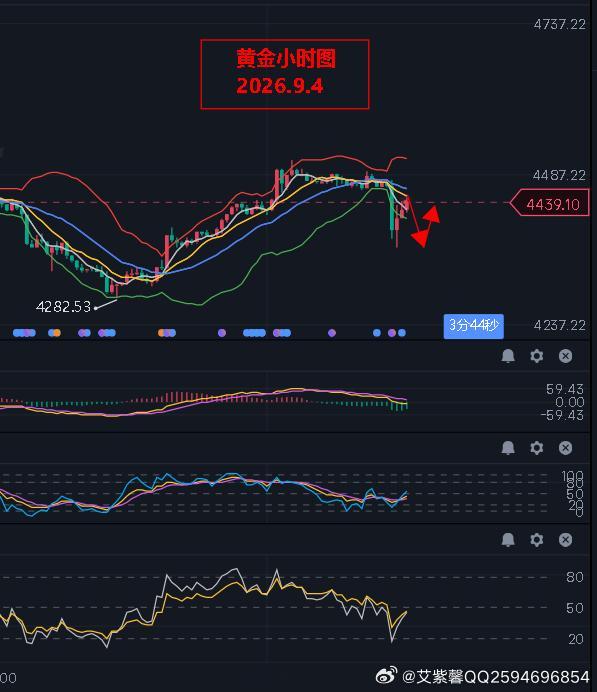The width and height of the screenshot is (597, 692).
Task: Click the 20 level on the RSI scale
Action: [575, 639]
